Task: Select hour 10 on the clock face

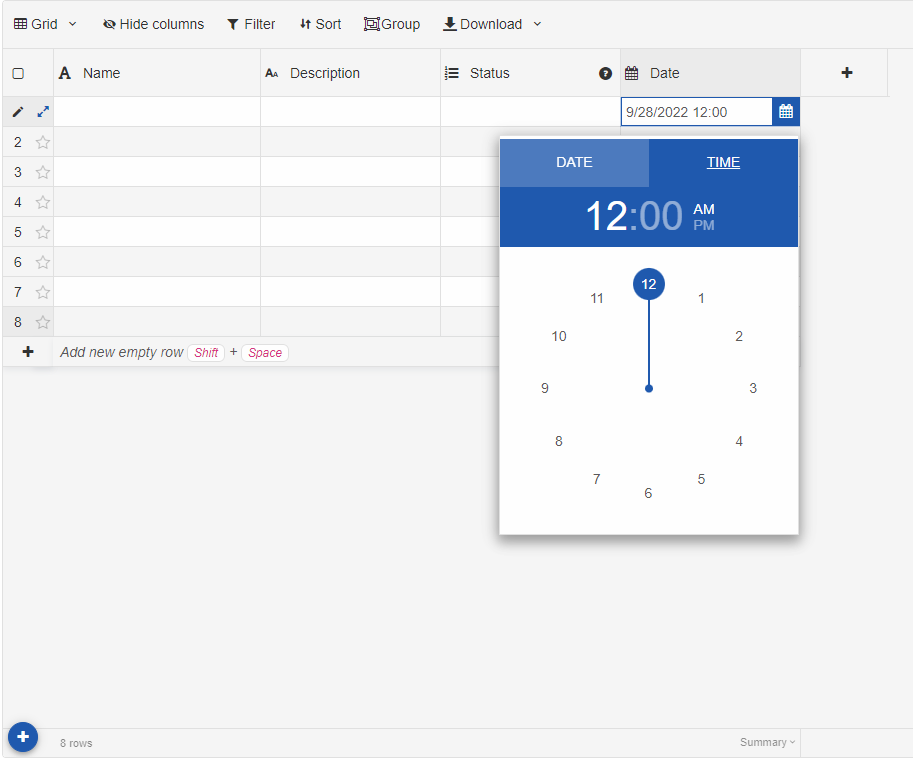Action: point(559,336)
